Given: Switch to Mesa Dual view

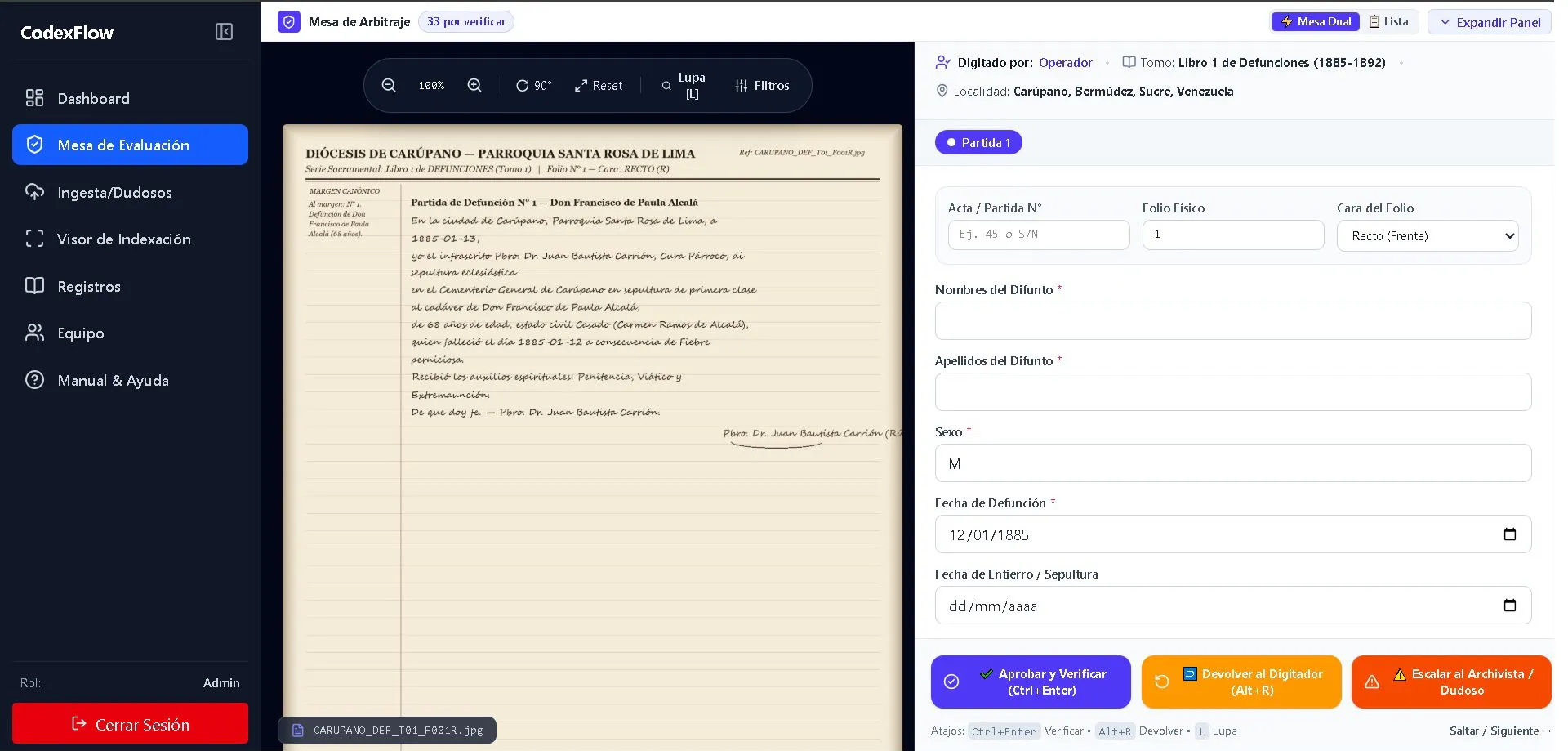Looking at the screenshot, I should [1315, 21].
